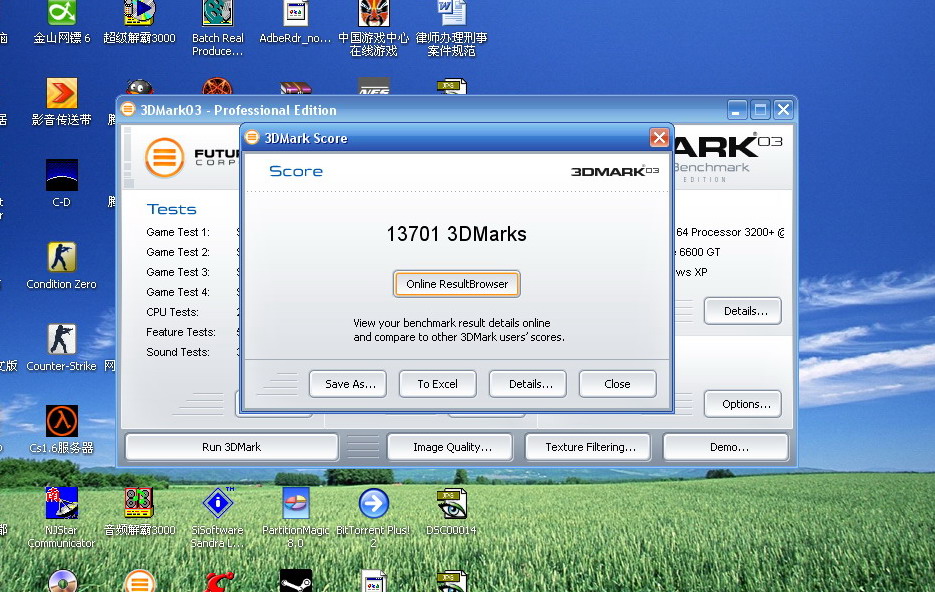Viewport: 935px width, 592px height.
Task: Click the Futuremark orange logo
Action: (165, 157)
